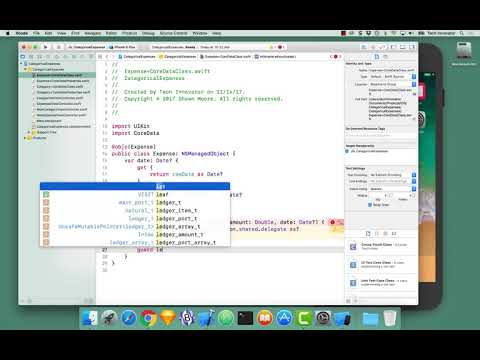Open the Line Endings dropdown

(x=392, y=181)
